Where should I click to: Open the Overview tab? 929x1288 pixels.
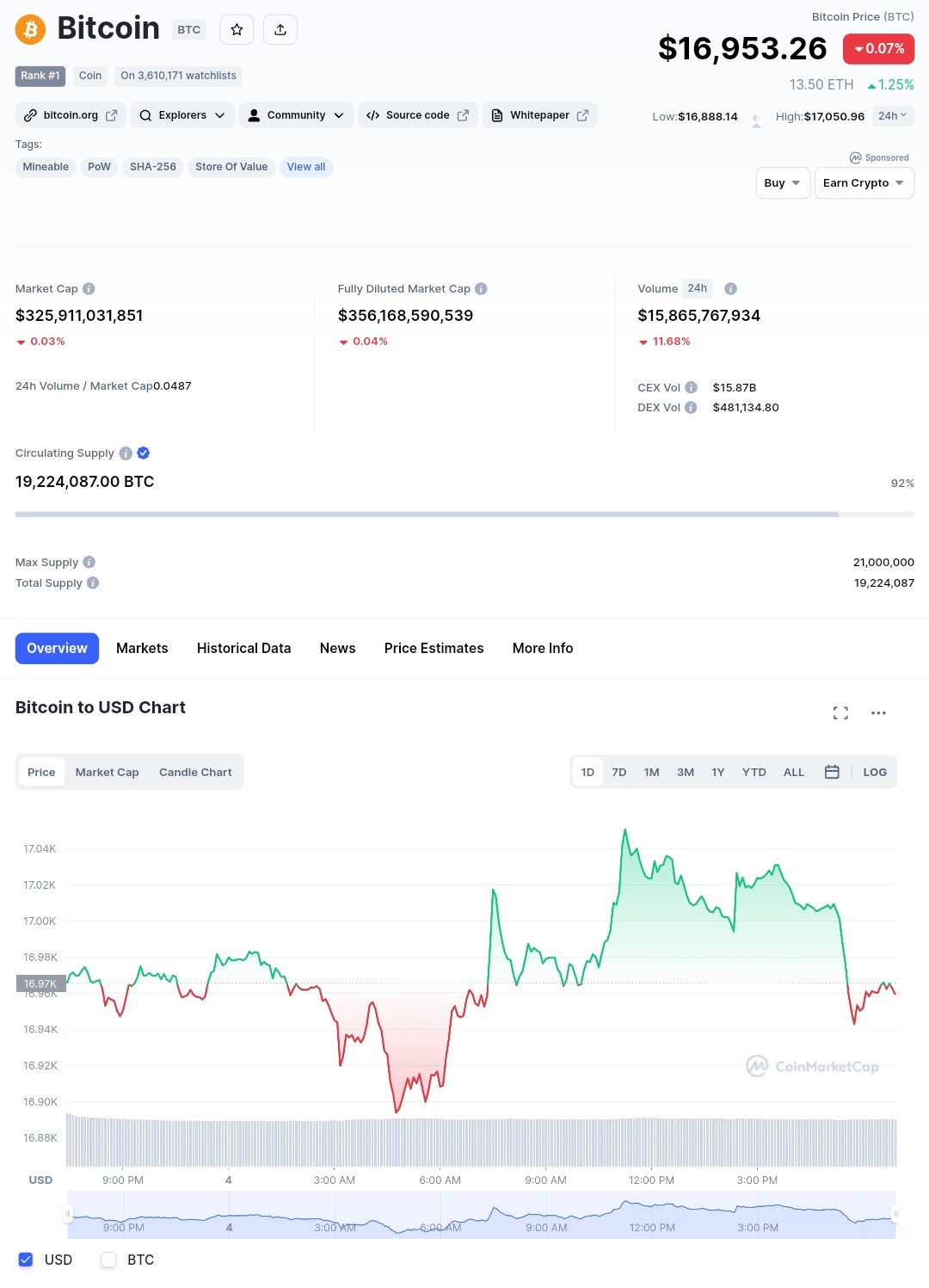coord(57,649)
